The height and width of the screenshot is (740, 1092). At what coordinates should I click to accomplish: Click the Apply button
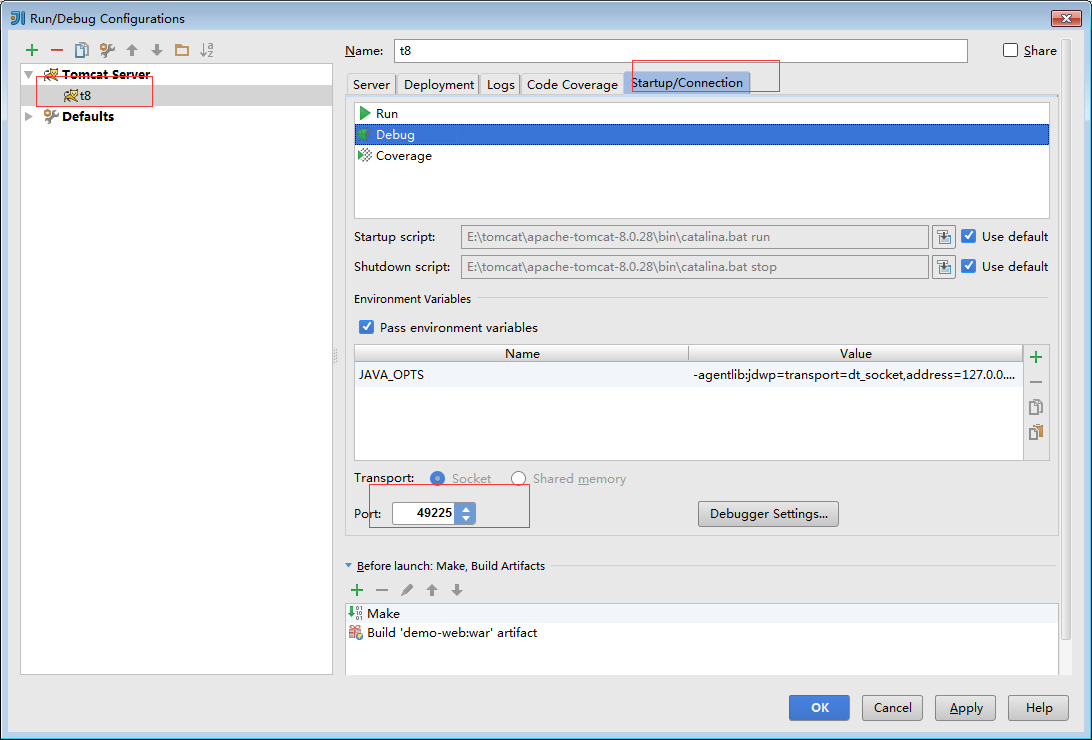coord(965,707)
